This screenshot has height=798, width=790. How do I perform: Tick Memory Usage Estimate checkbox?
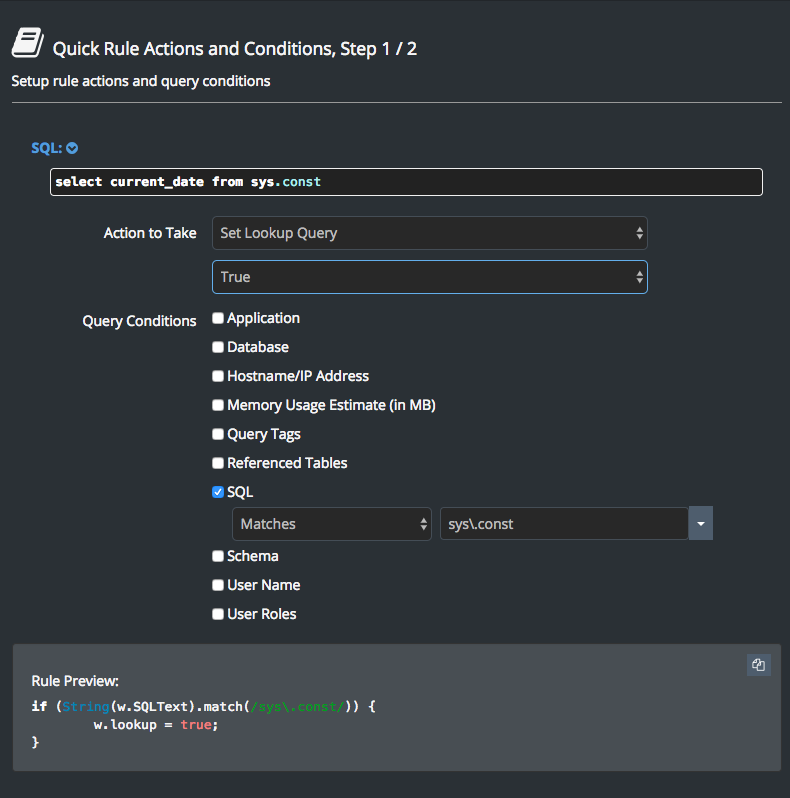tap(218, 406)
